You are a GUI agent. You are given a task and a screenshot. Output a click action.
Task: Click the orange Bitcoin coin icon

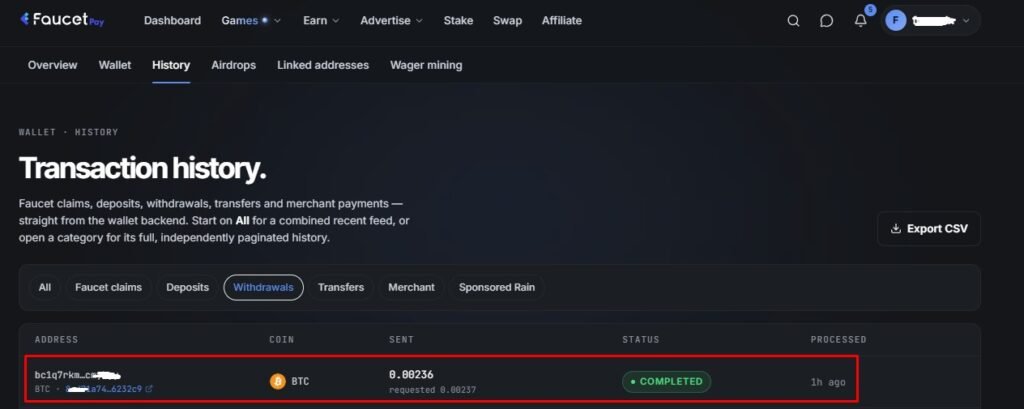coord(278,381)
